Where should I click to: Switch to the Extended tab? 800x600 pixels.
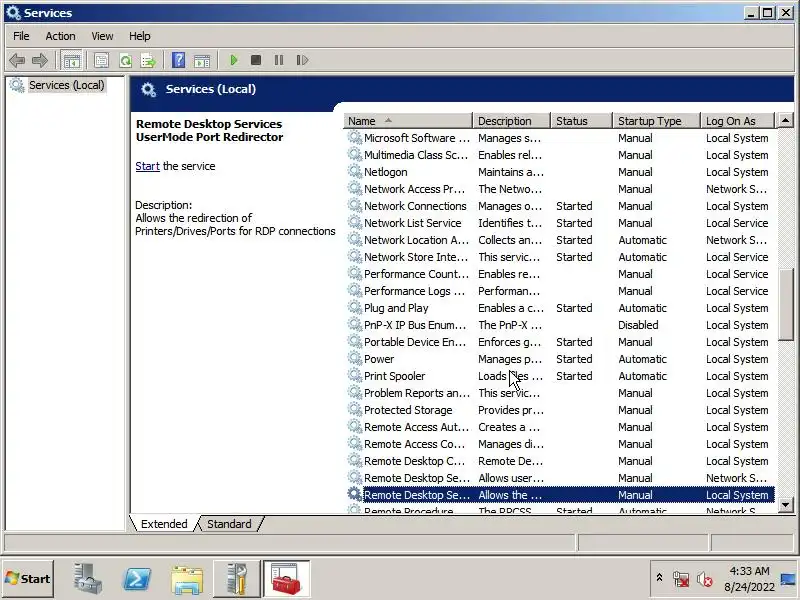pos(164,524)
